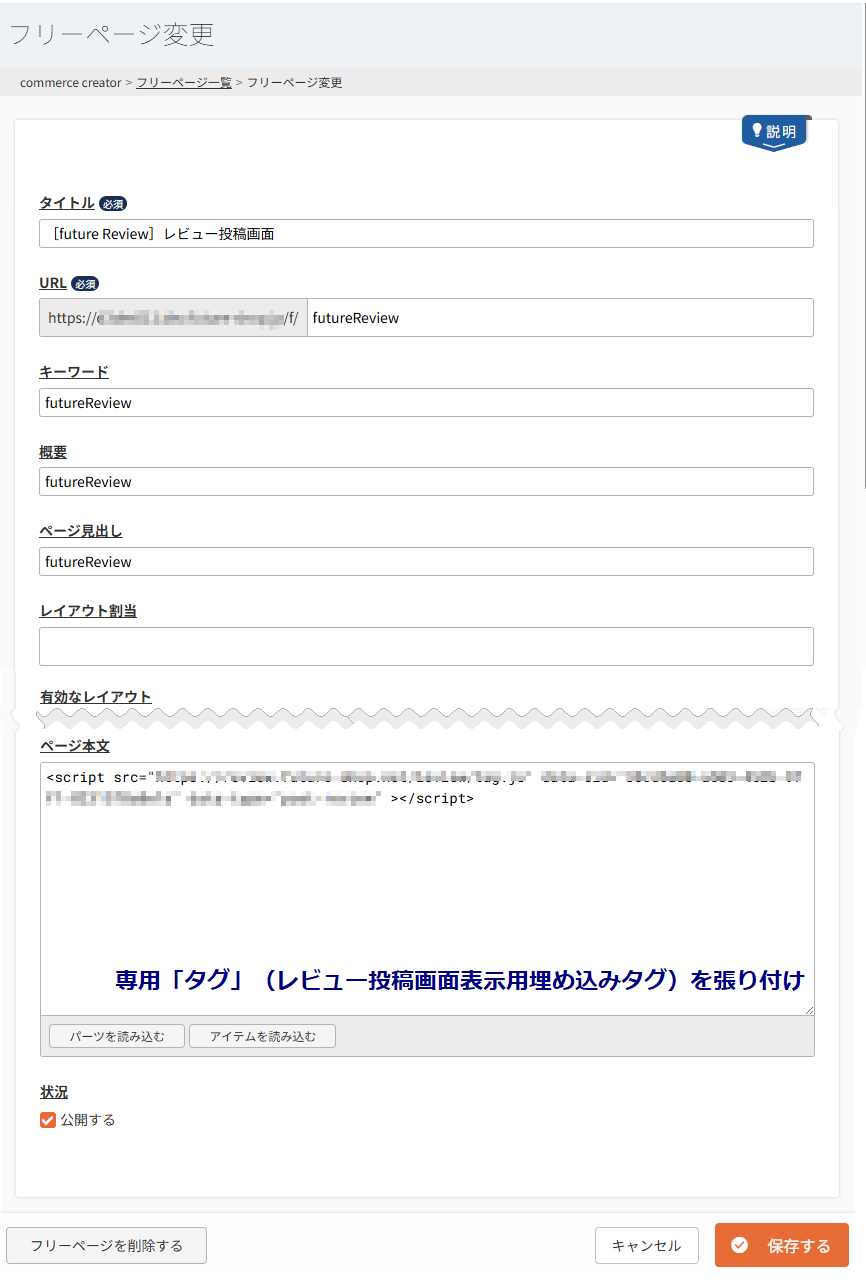The width and height of the screenshot is (866, 1287).
Task: Click the アイテムを読み込む button
Action: click(262, 1036)
